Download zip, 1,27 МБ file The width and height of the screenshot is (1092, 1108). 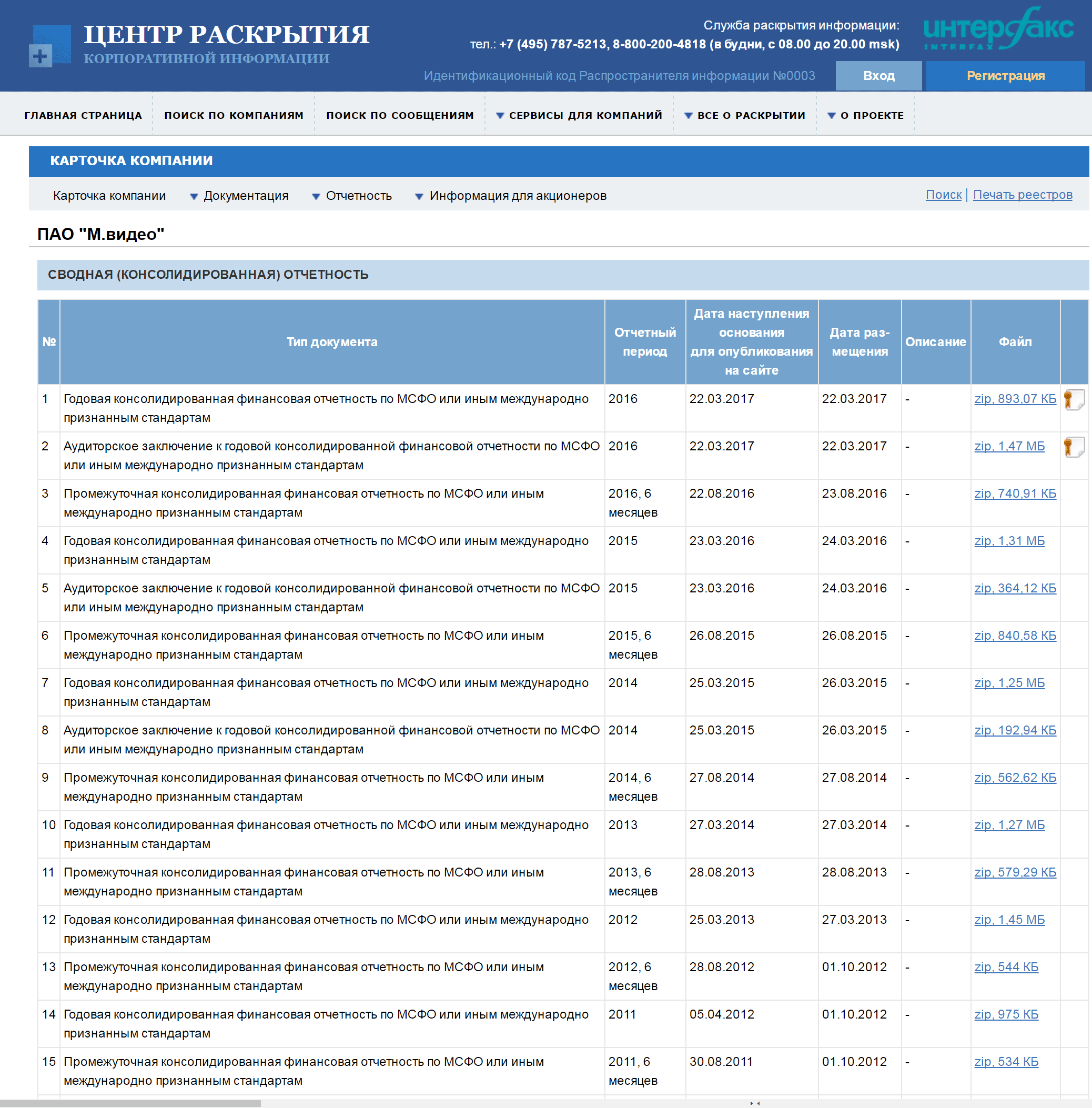click(x=1009, y=825)
